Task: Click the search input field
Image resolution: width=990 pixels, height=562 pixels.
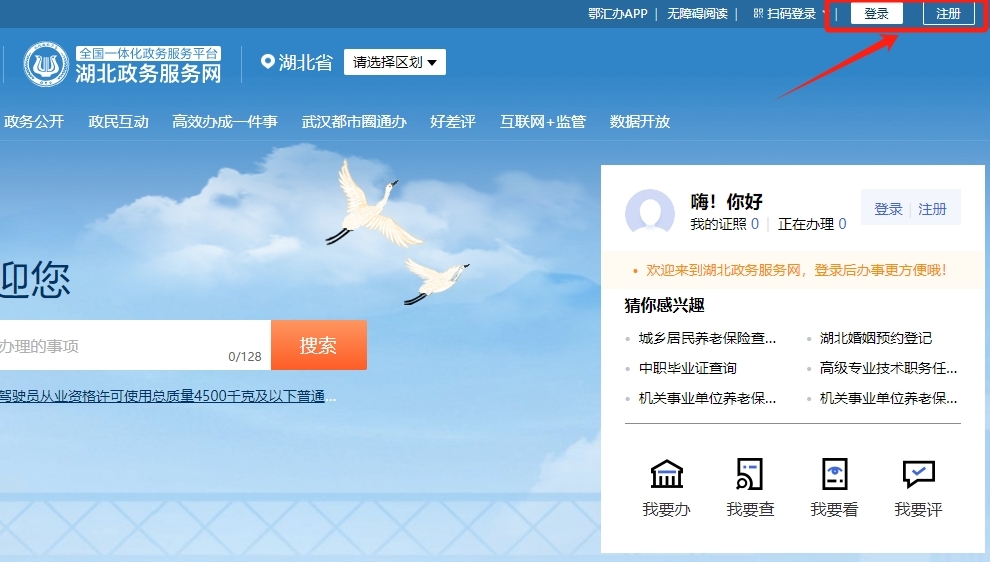Action: tap(135, 345)
